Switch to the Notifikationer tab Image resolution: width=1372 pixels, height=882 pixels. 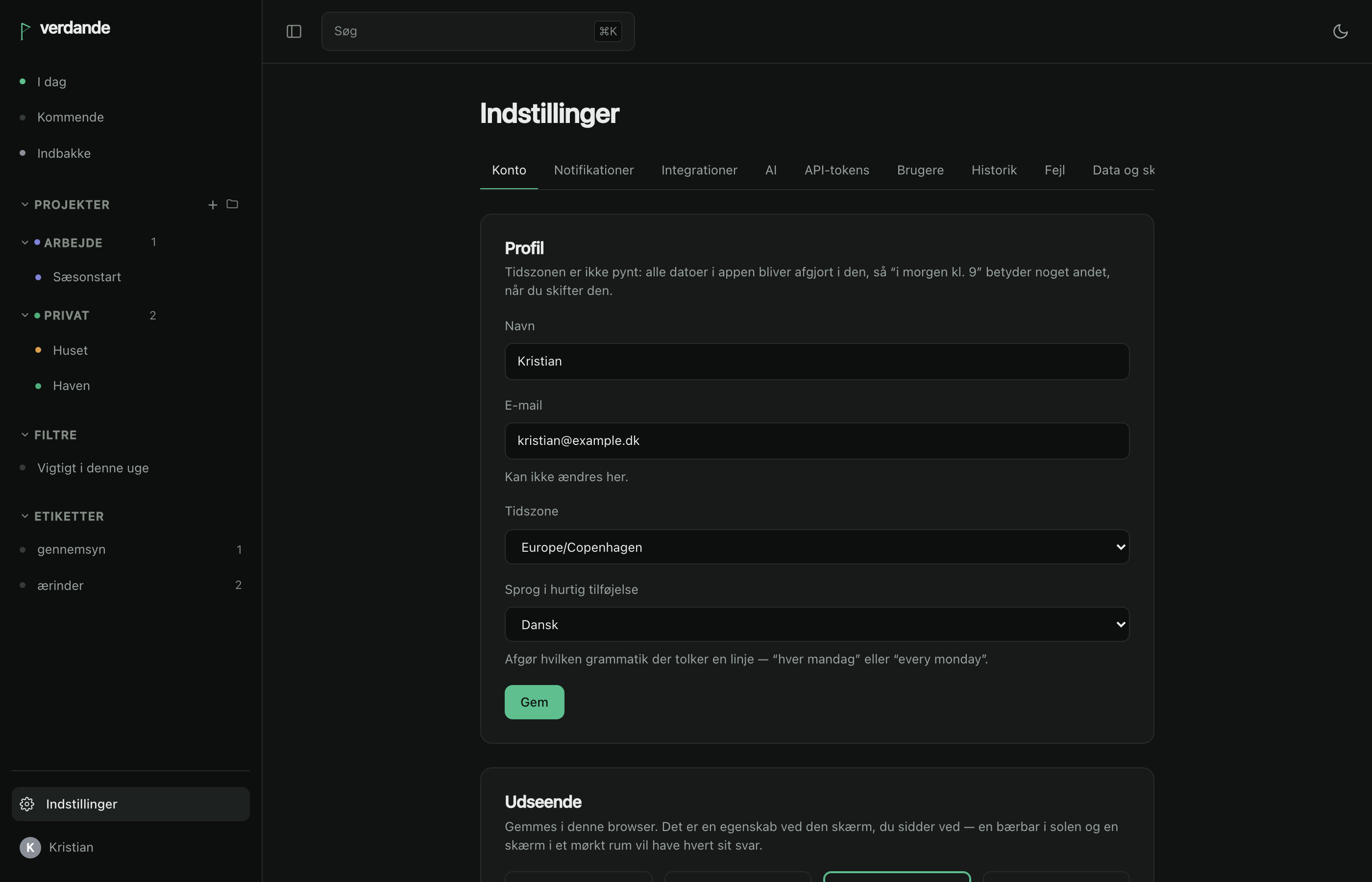[593, 170]
